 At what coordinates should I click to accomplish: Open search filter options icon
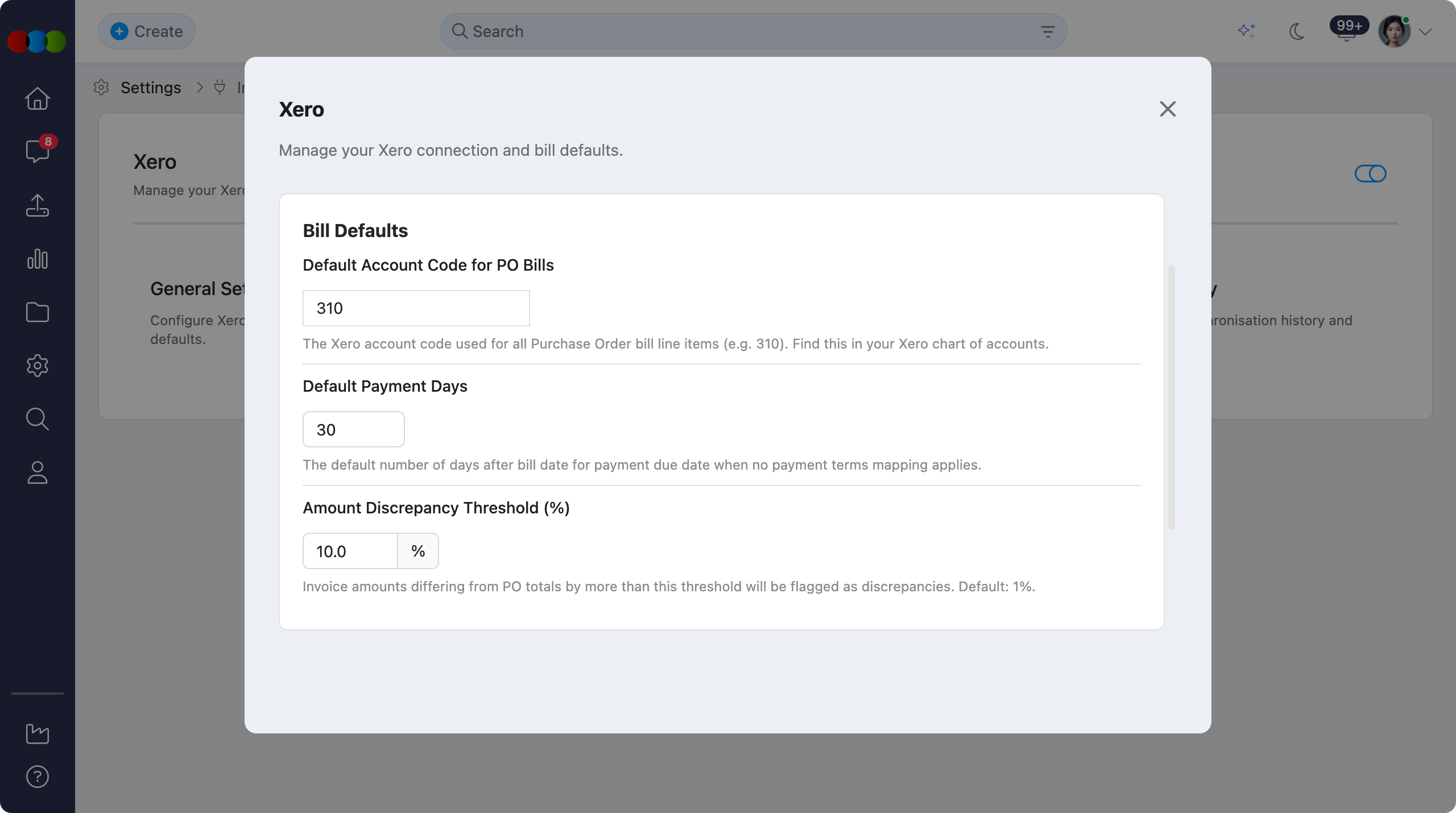pyautogui.click(x=1048, y=32)
